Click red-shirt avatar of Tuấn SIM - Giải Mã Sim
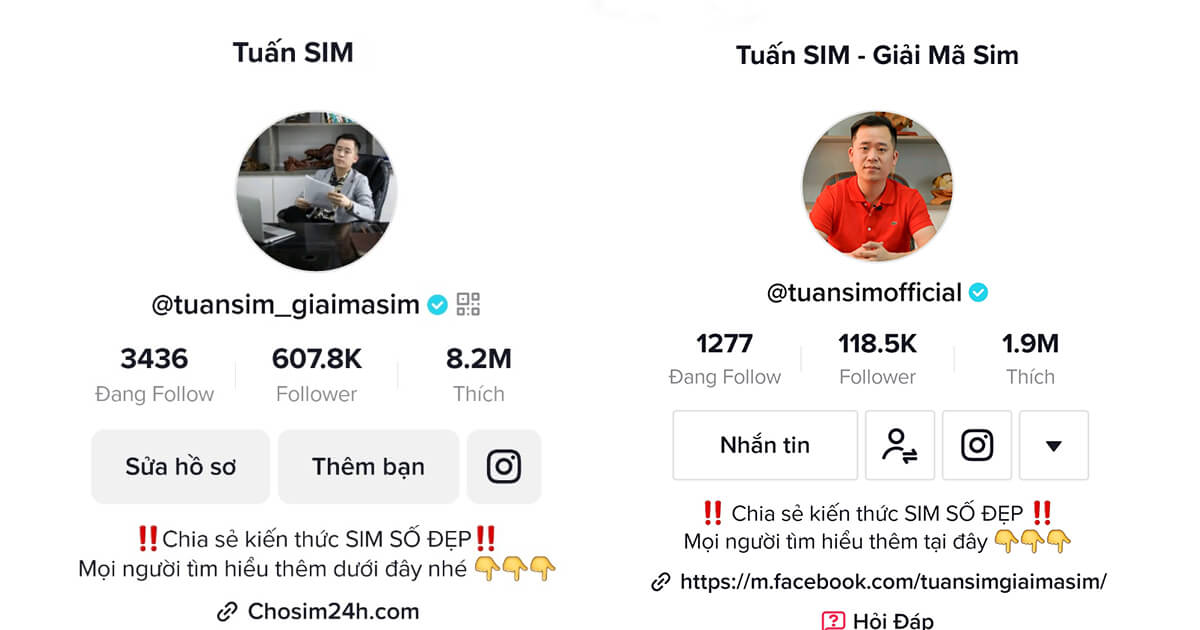Image resolution: width=1200 pixels, height=630 pixels. 877,186
